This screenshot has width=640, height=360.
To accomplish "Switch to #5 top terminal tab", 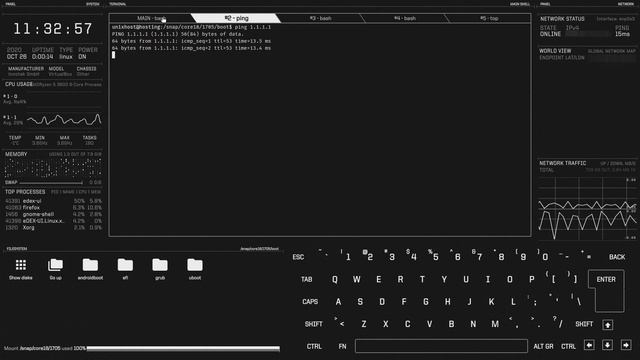I will tap(489, 18).
